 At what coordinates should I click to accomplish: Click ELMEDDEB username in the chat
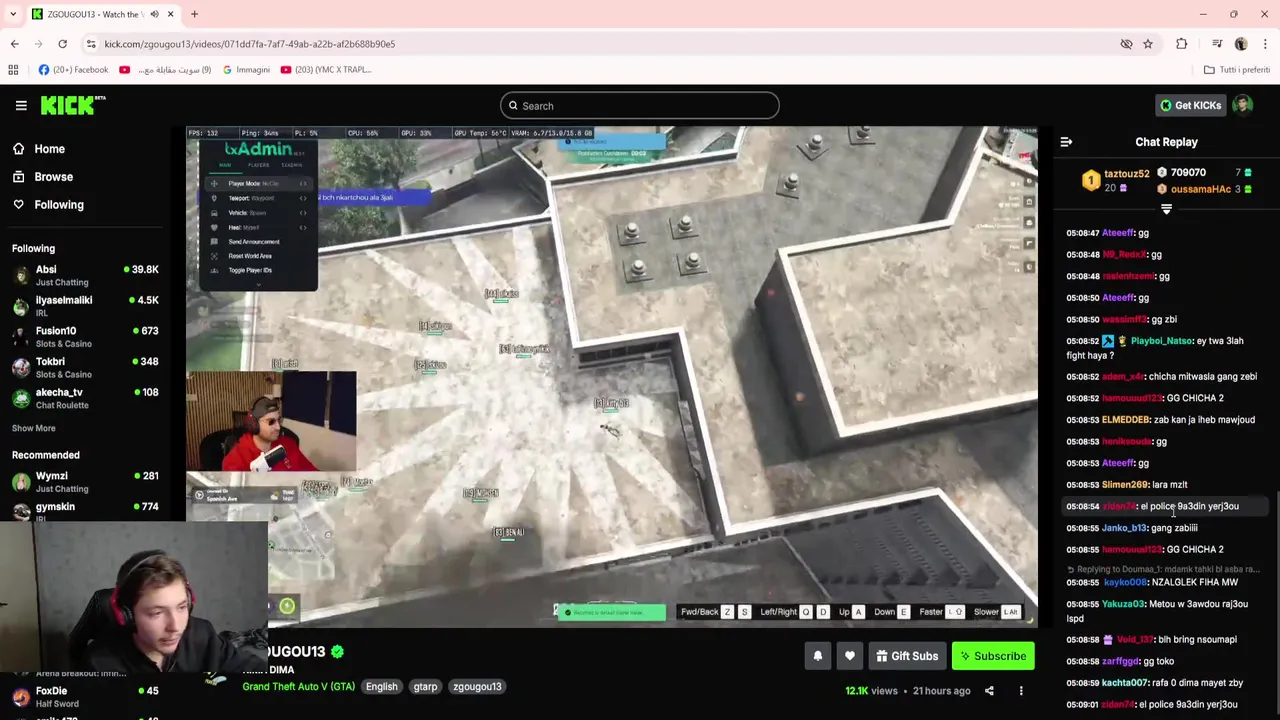(x=1125, y=420)
